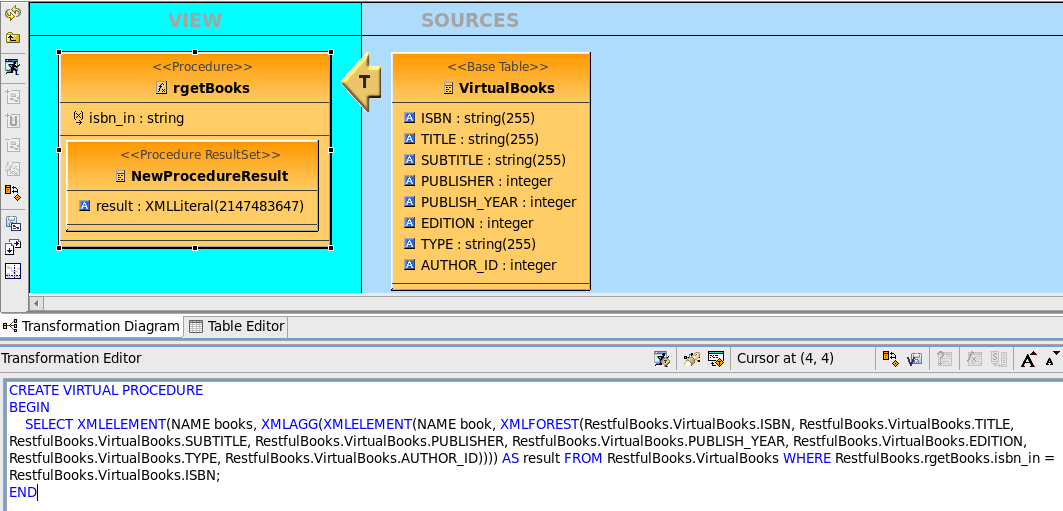Select the Transformation Diagram tab
1063x511 pixels.
[x=92, y=326]
